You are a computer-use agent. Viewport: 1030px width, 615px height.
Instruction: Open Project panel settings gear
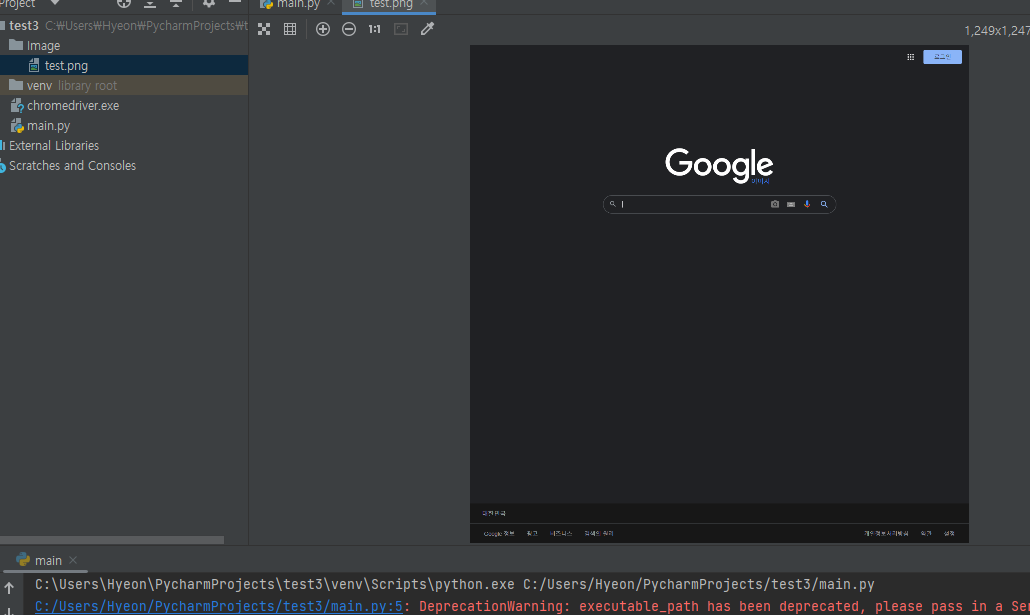pyautogui.click(x=209, y=3)
